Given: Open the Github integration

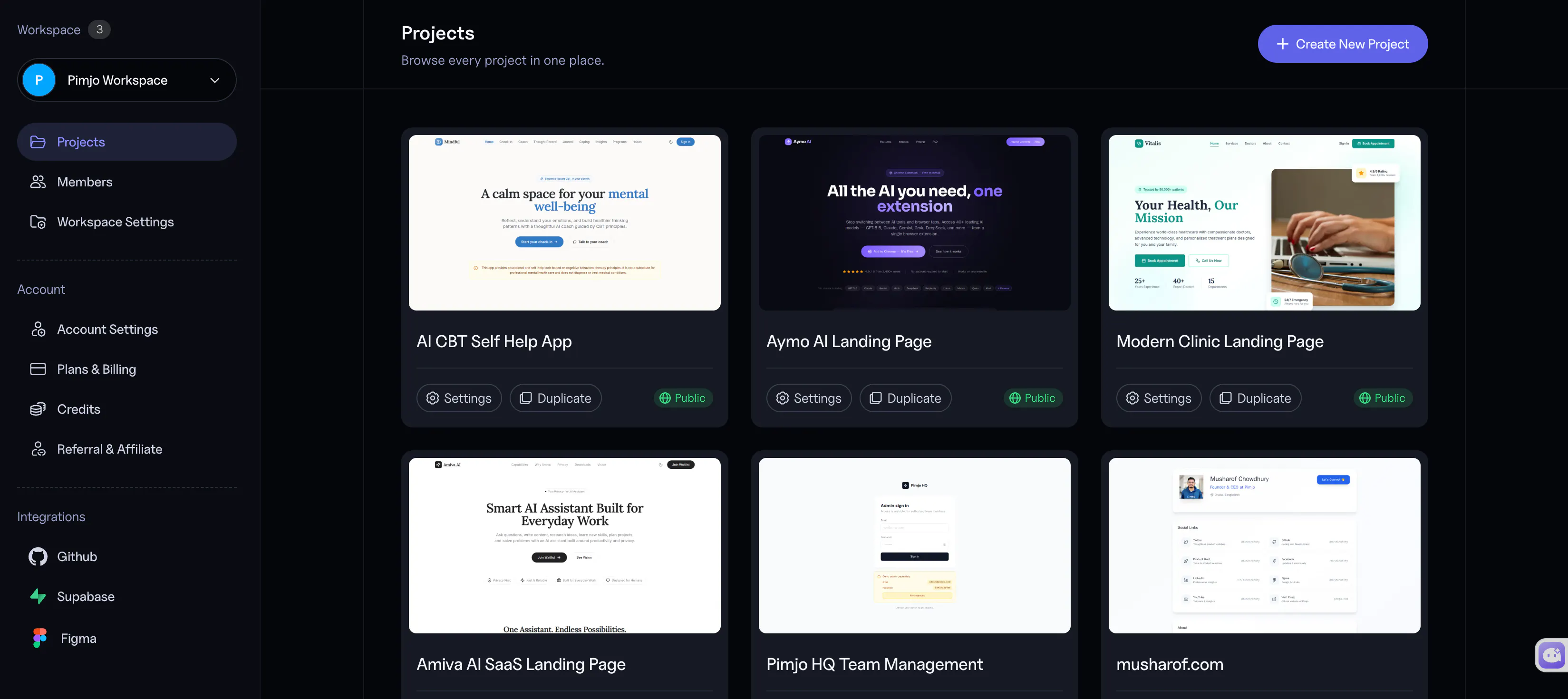Looking at the screenshot, I should coord(126,556).
